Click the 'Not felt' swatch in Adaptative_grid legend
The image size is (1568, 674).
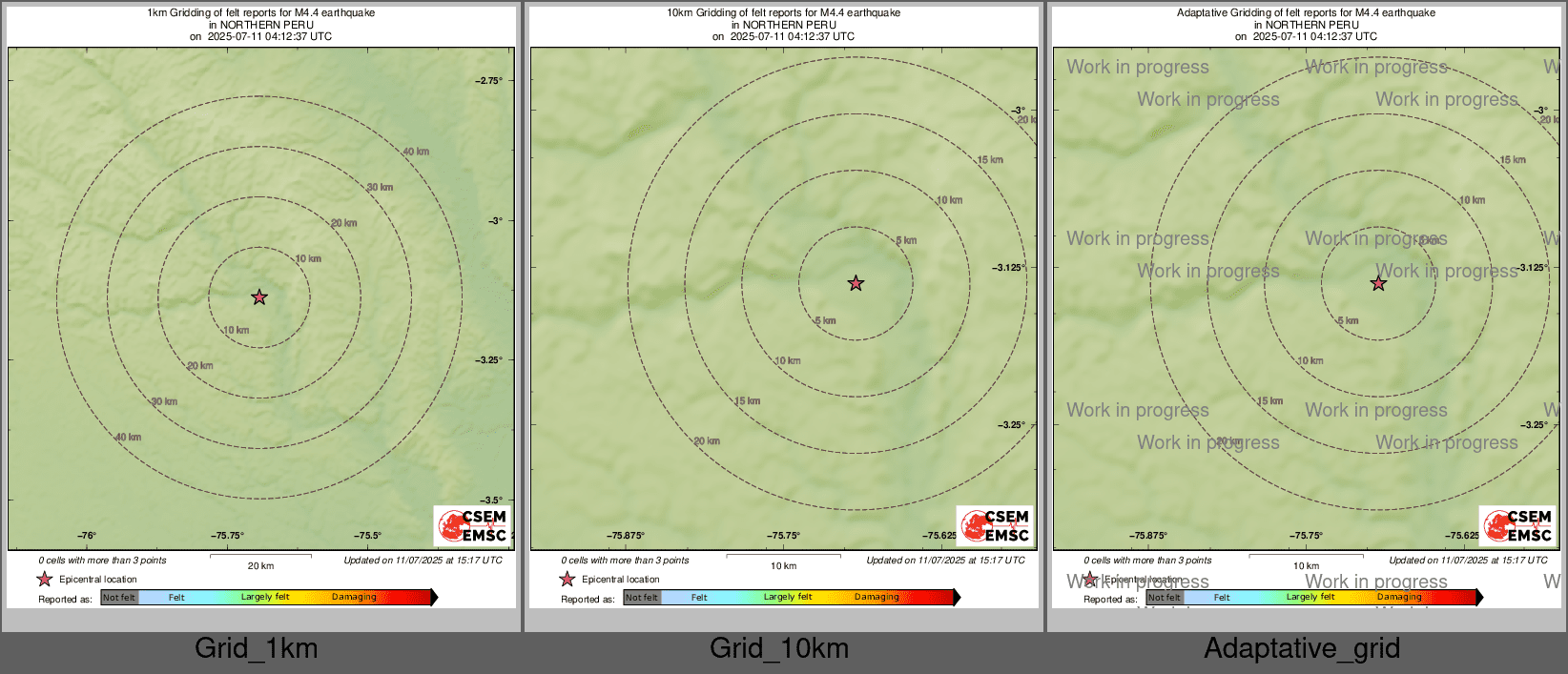(1165, 598)
